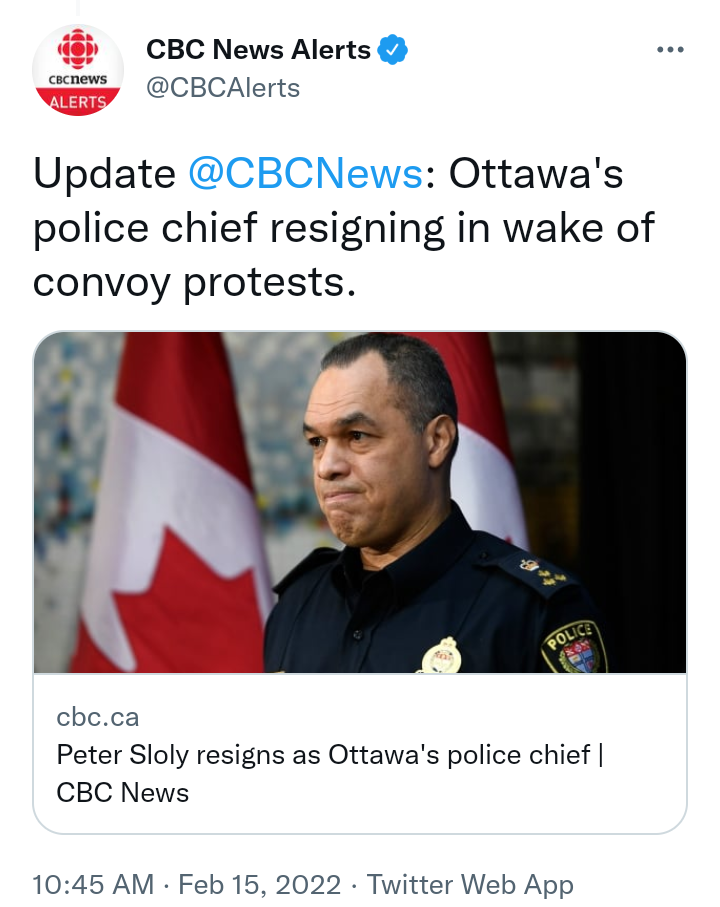The image size is (720, 907).
Task: Click the Feb 15, 2022 date
Action: [x=260, y=884]
